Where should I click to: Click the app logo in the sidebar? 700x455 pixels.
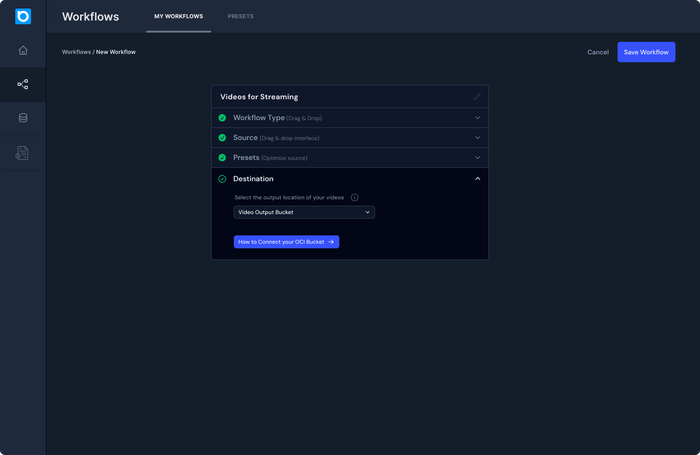point(22,17)
